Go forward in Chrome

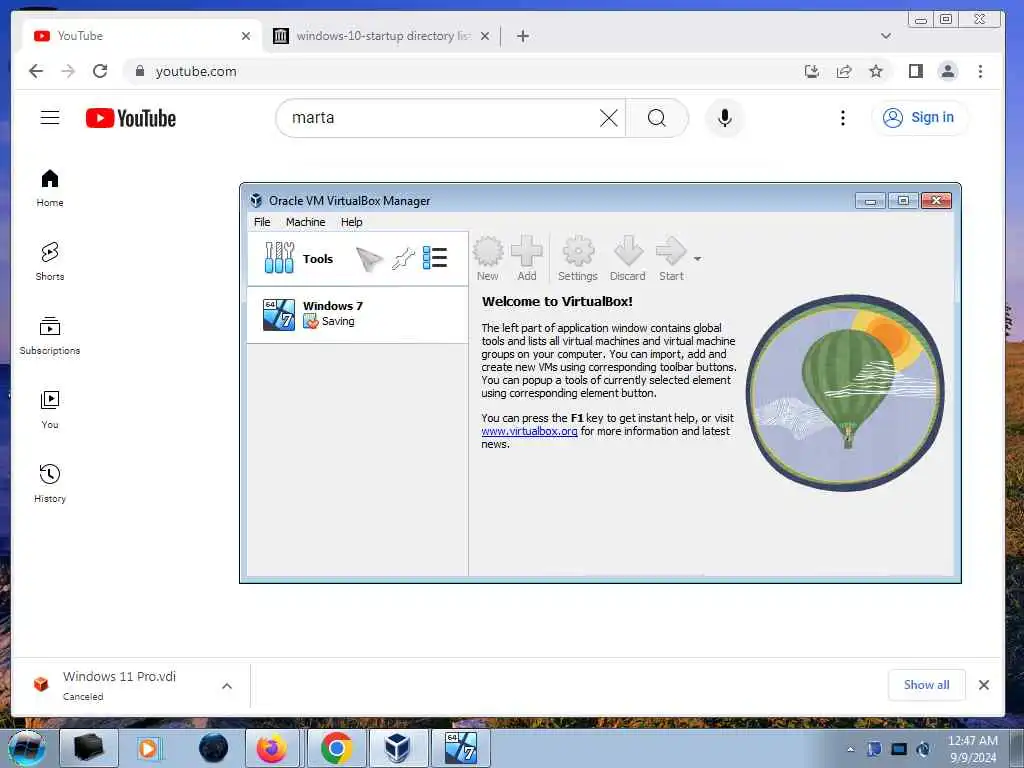click(x=68, y=71)
